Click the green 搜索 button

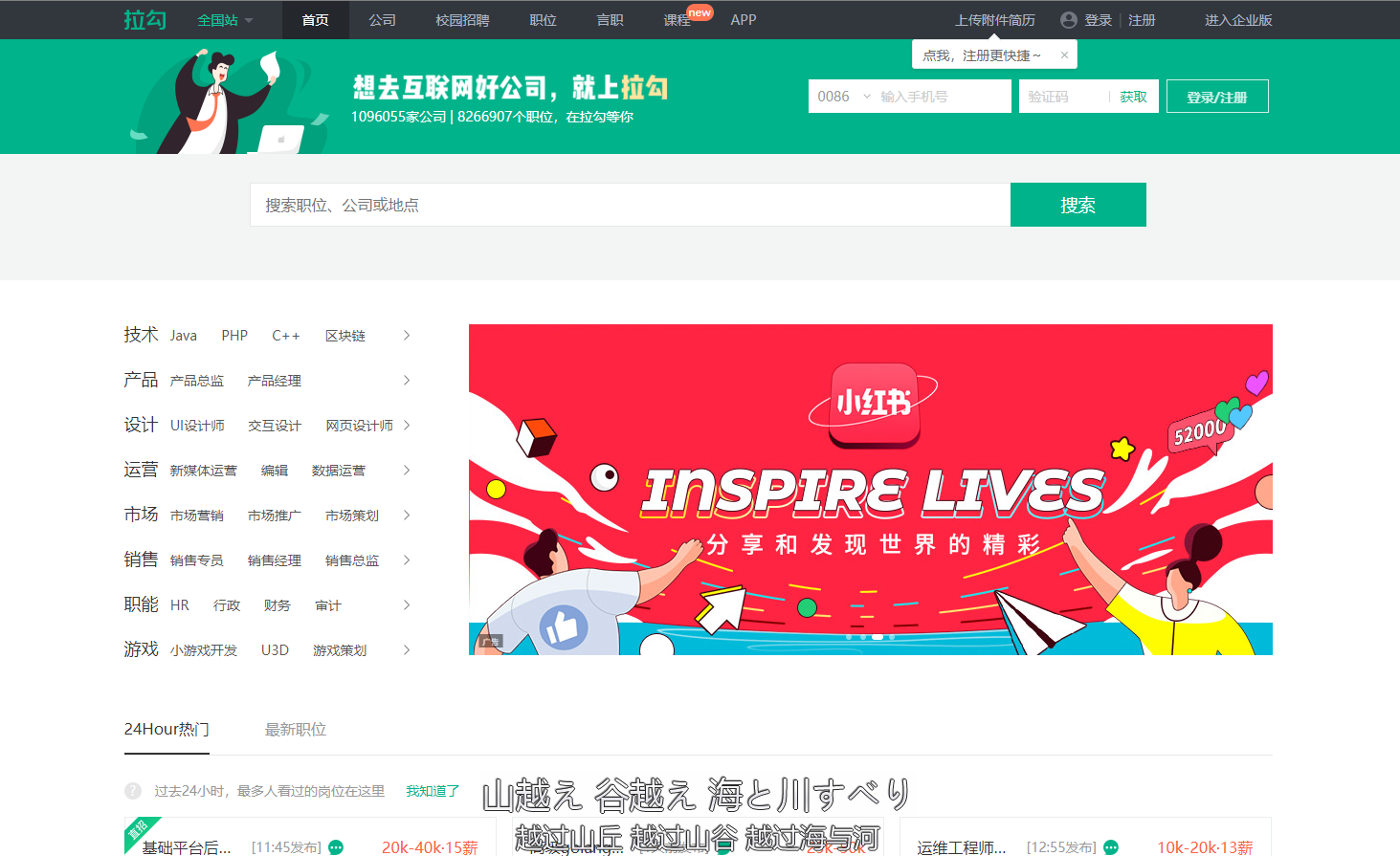click(1078, 205)
